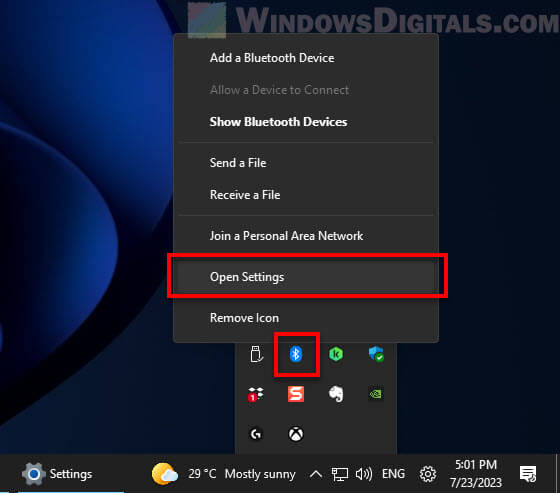Choose Remove Icon menu entry
This screenshot has width=560, height=493.
(x=306, y=318)
